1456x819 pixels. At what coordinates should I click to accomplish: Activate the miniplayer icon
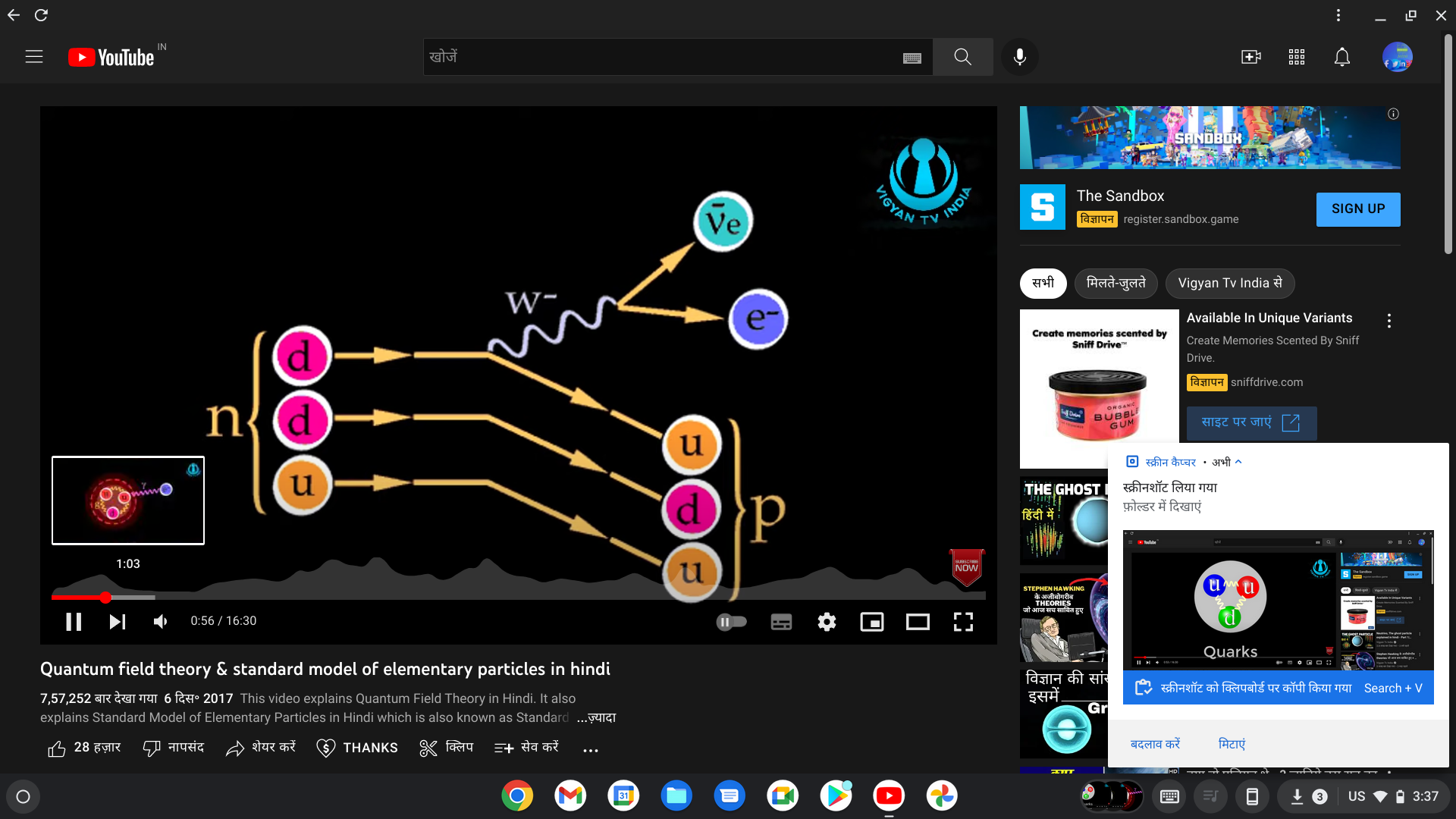tap(872, 622)
